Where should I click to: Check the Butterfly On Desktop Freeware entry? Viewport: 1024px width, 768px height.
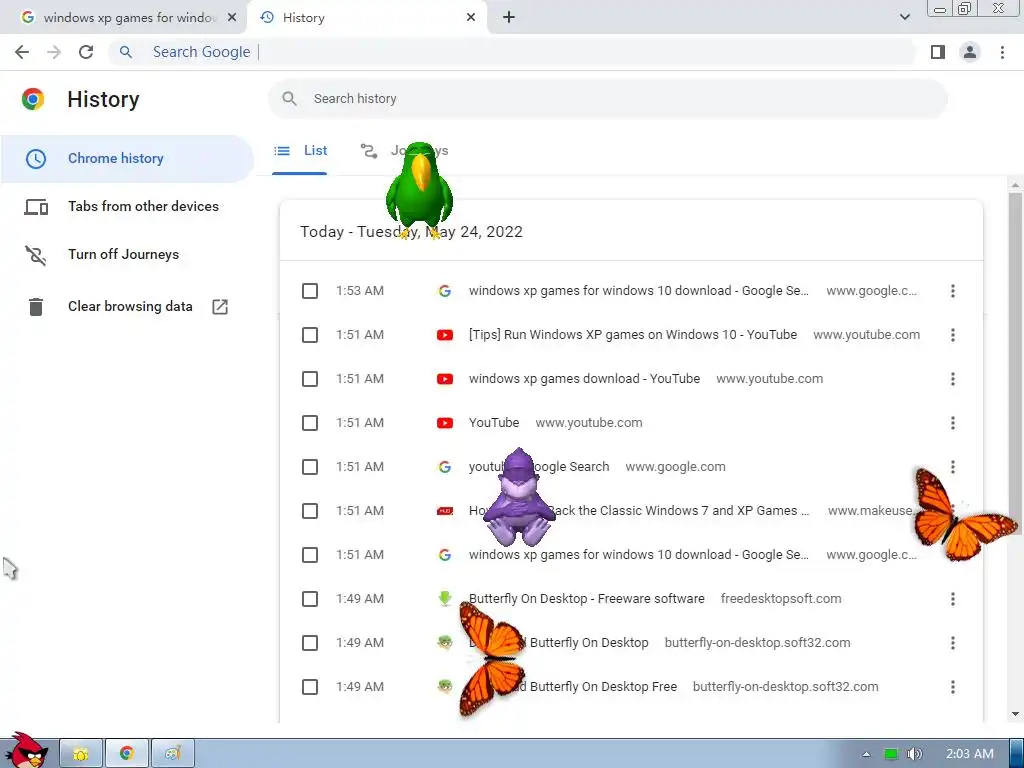pos(310,599)
